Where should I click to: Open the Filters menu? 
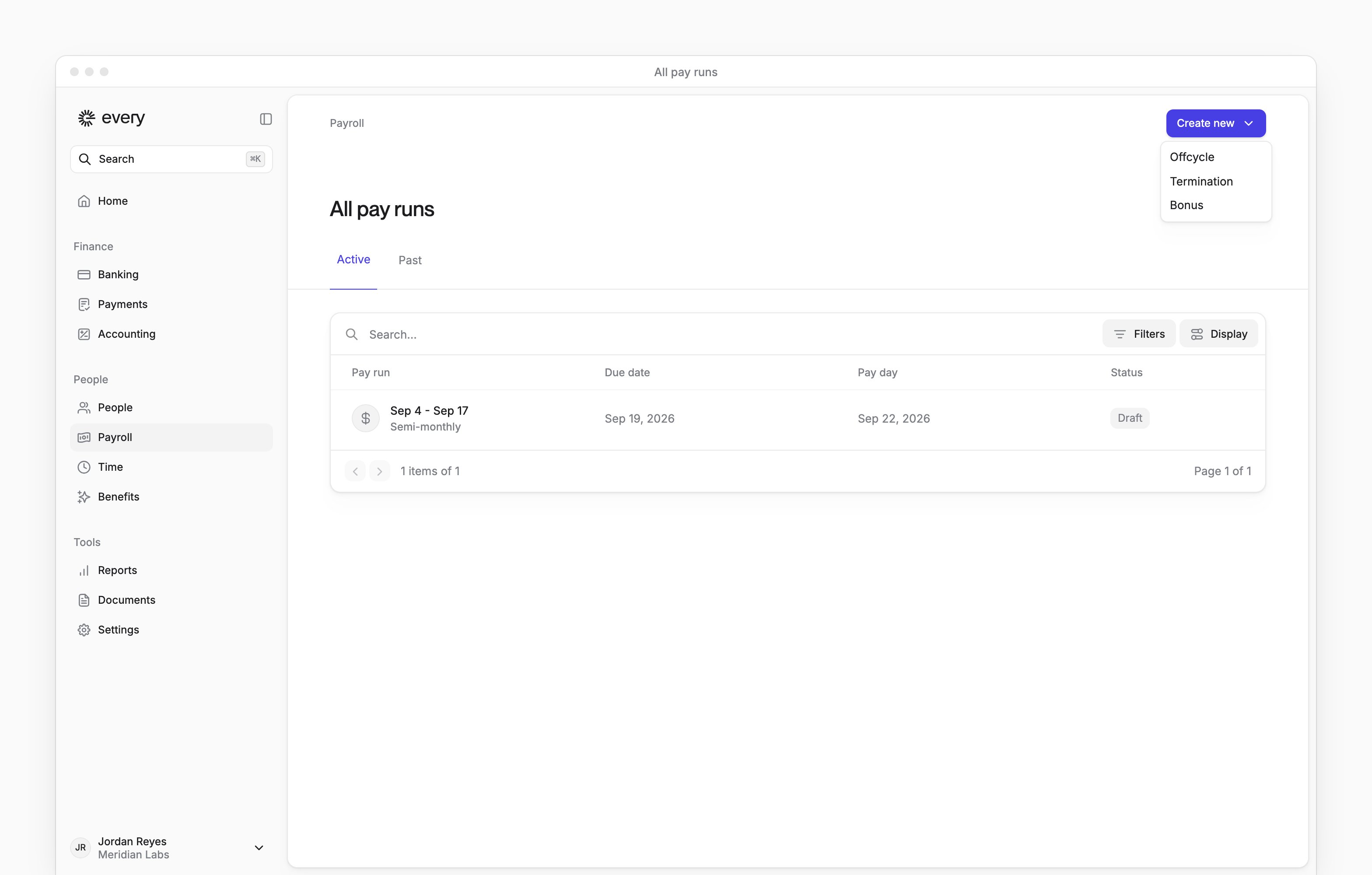coord(1138,334)
